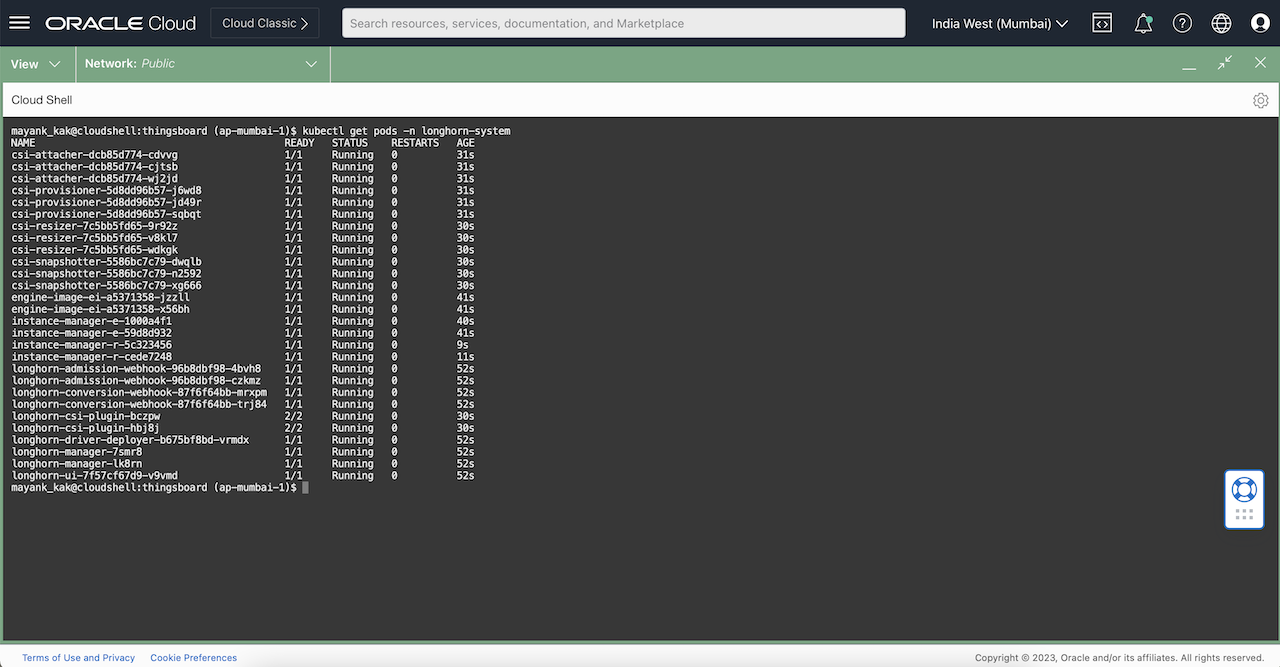
Task: Click pod name csi-provisioner-5d8dd96b57-jd49r
Action: coord(107,203)
